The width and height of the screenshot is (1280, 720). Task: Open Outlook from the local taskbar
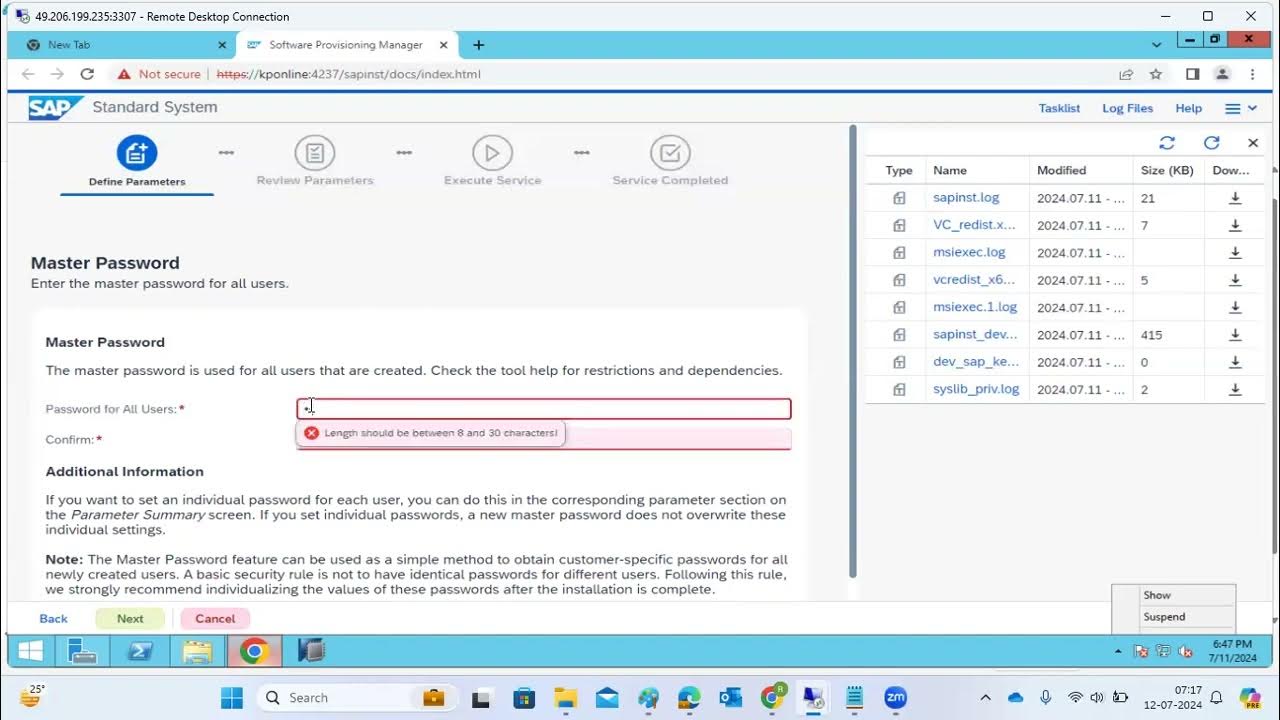tap(730, 697)
